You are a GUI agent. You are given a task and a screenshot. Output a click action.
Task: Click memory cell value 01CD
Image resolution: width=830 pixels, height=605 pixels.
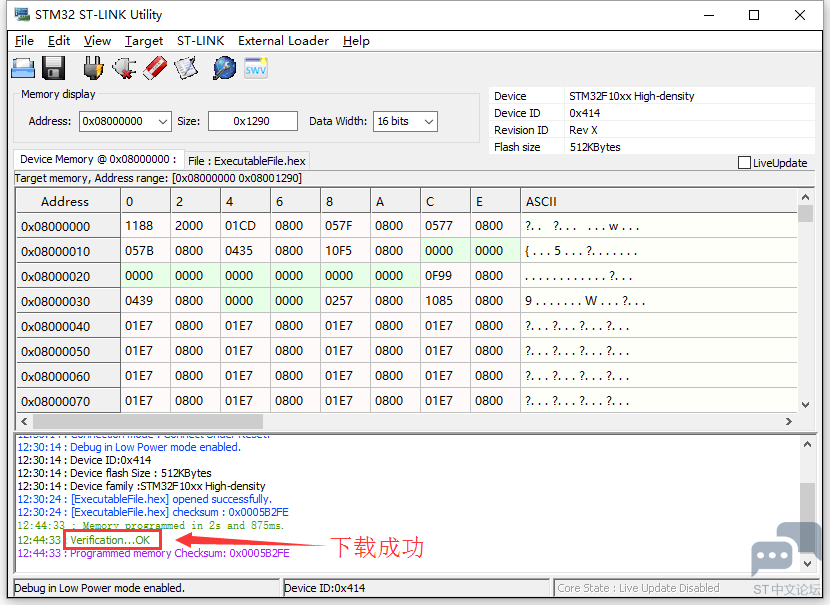[246, 226]
